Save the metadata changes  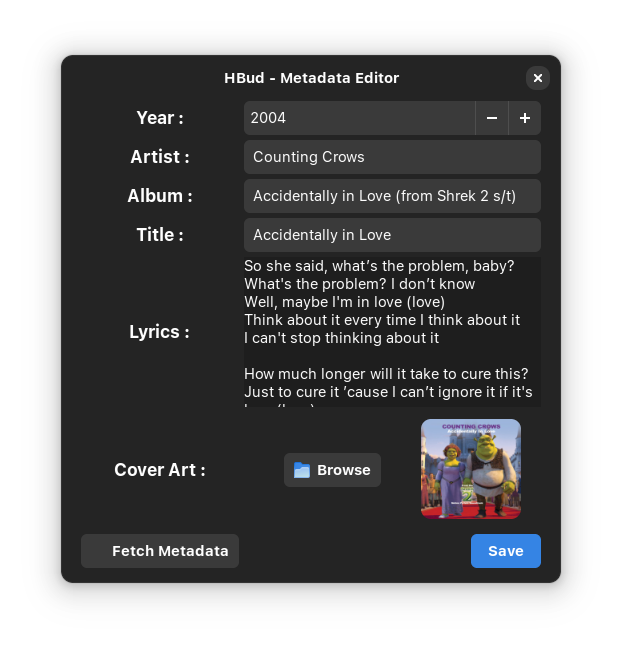(506, 551)
